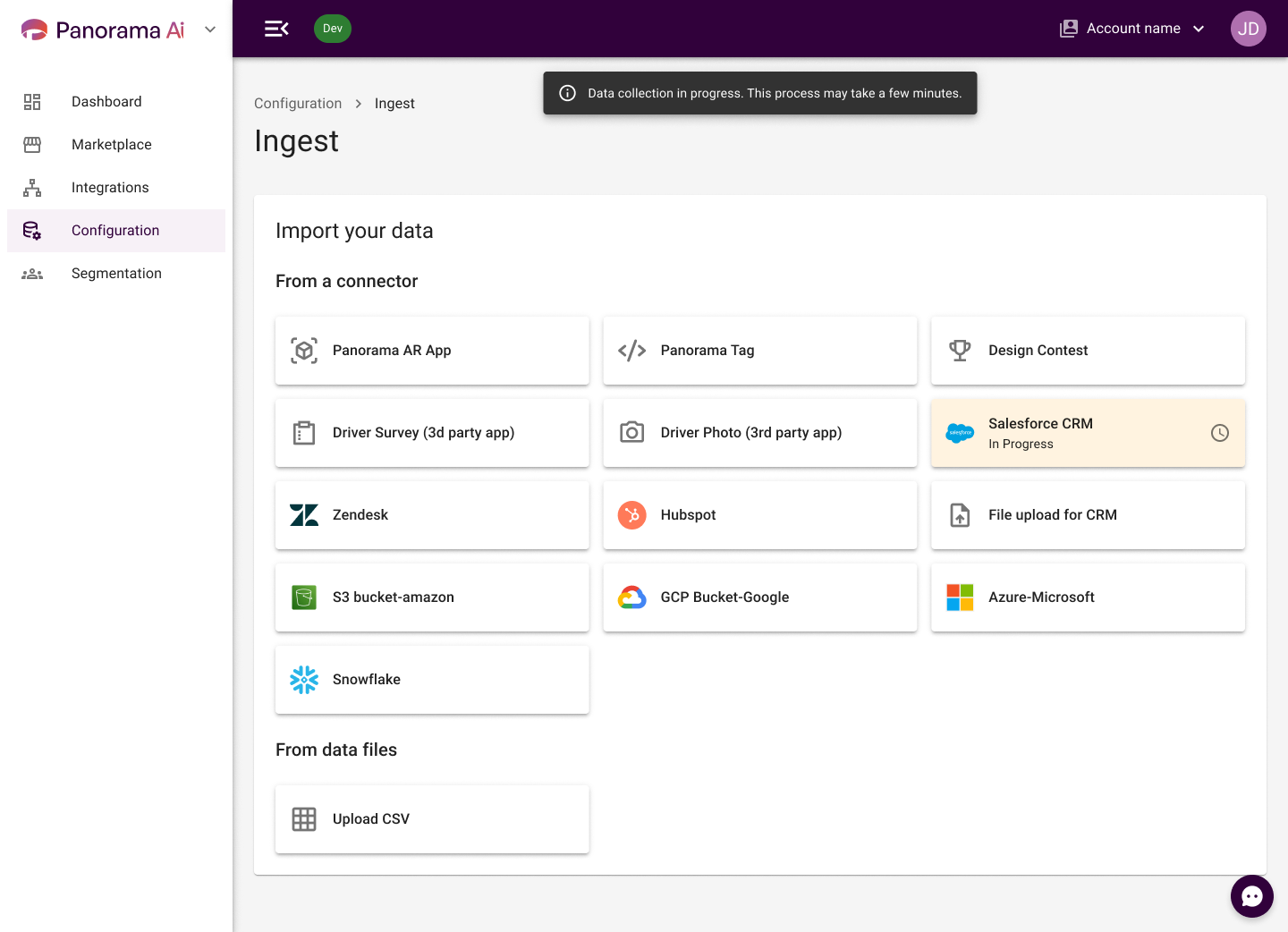The height and width of the screenshot is (932, 1288).
Task: Click the Design Contest trophy icon
Action: [x=960, y=351]
